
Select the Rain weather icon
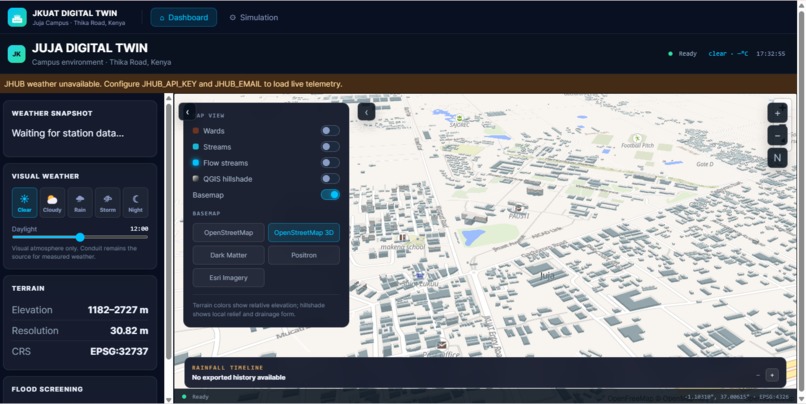tap(80, 203)
